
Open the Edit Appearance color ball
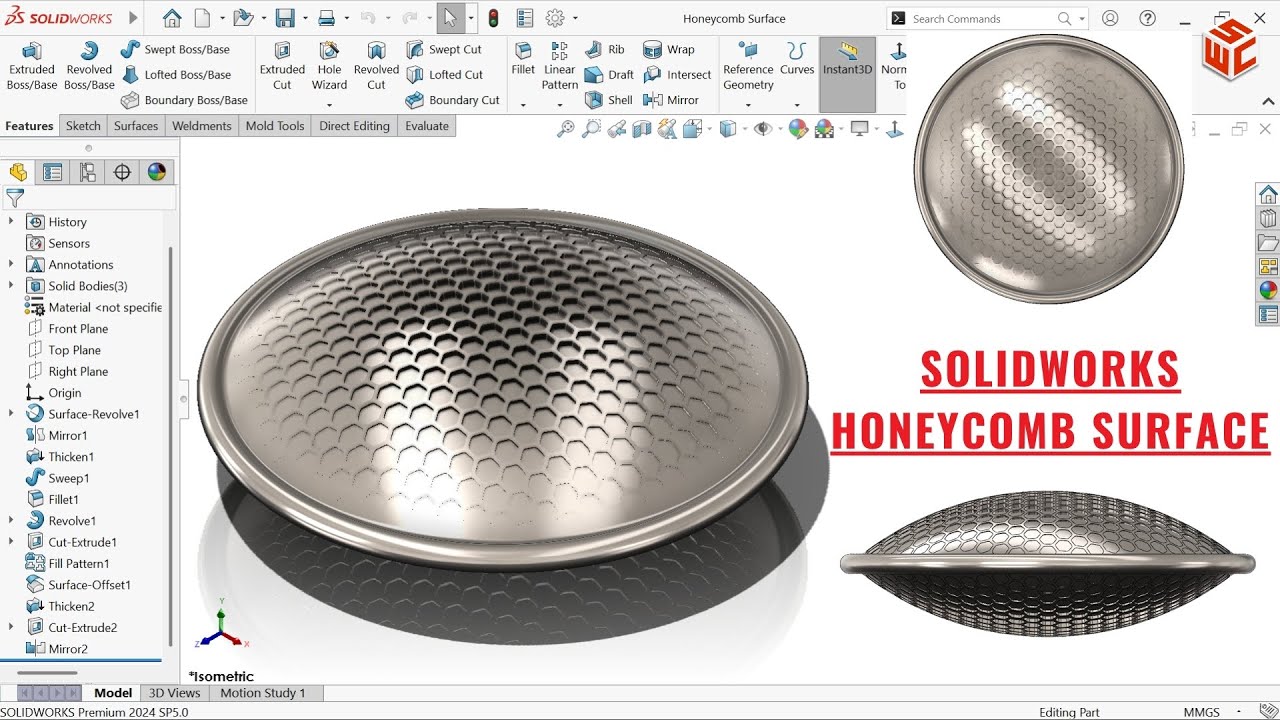[x=797, y=128]
